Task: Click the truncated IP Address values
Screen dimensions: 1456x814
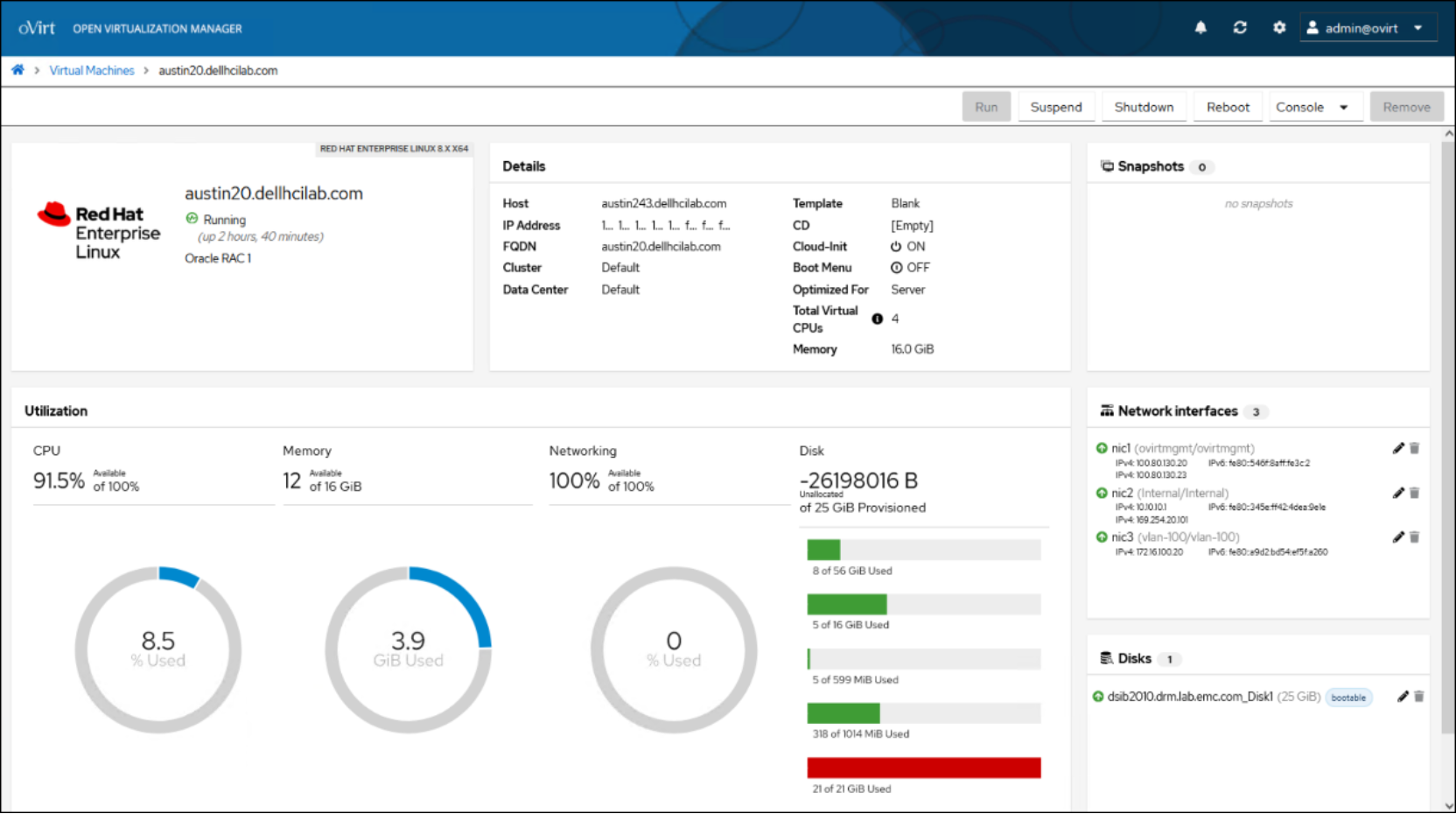Action: (x=665, y=226)
